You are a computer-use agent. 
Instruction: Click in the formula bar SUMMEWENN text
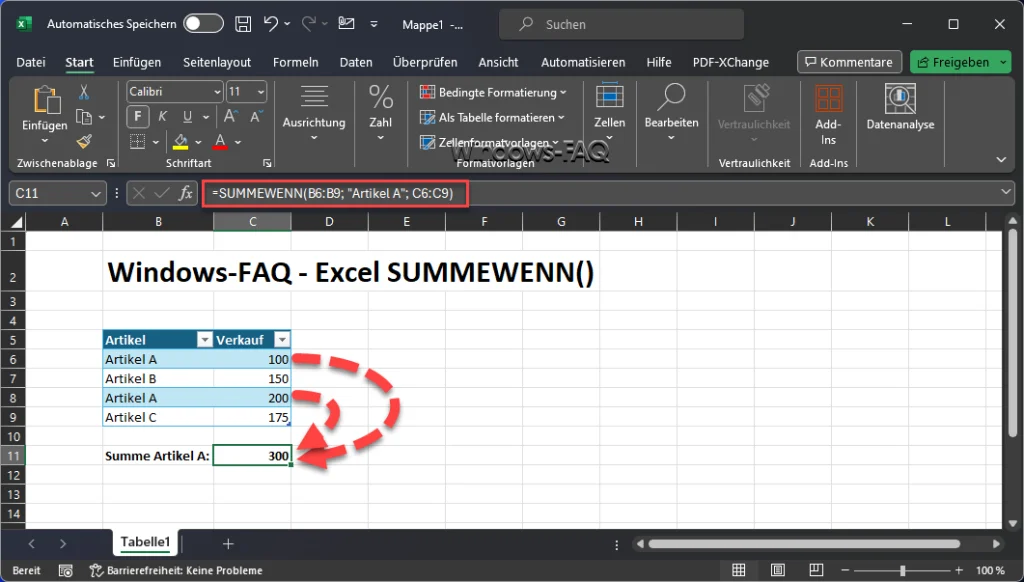[332, 193]
